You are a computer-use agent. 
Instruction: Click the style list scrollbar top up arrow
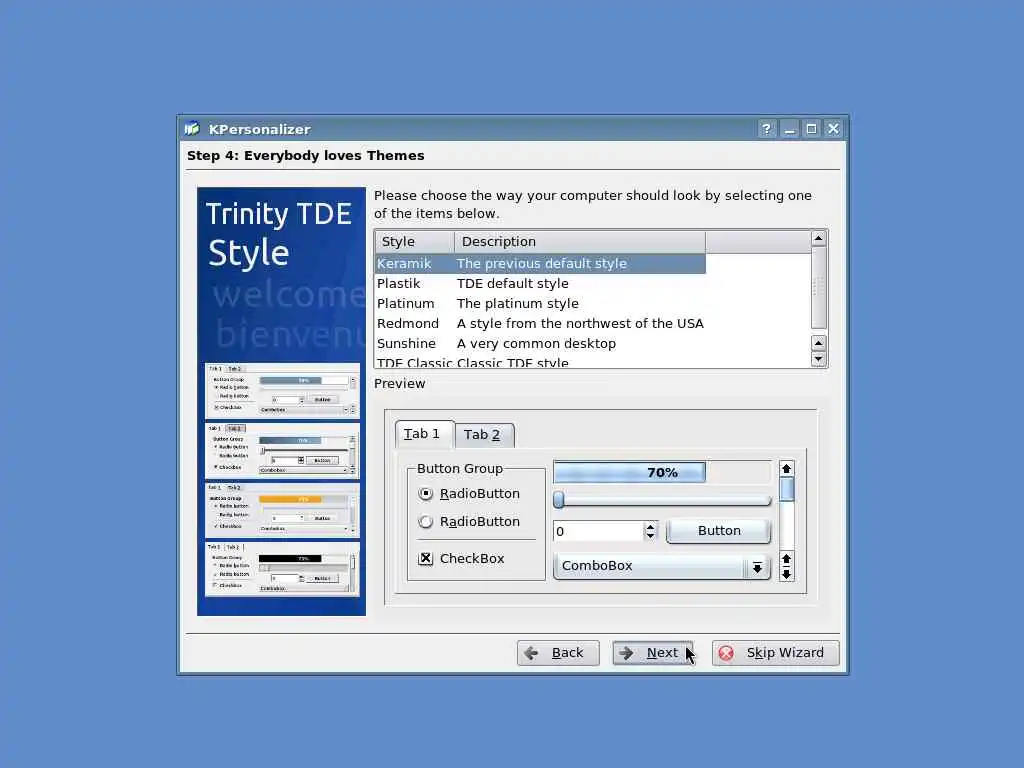point(818,238)
